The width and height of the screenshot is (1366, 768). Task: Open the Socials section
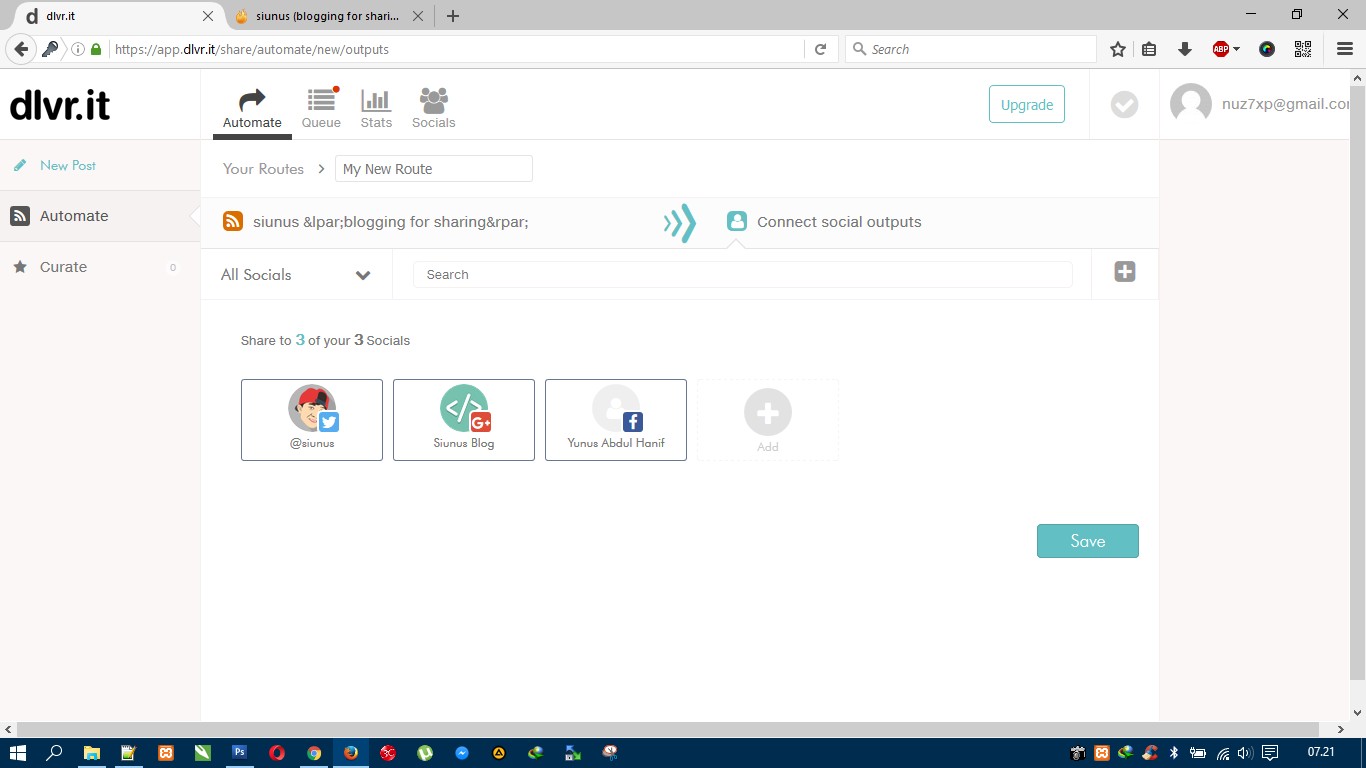tap(433, 109)
